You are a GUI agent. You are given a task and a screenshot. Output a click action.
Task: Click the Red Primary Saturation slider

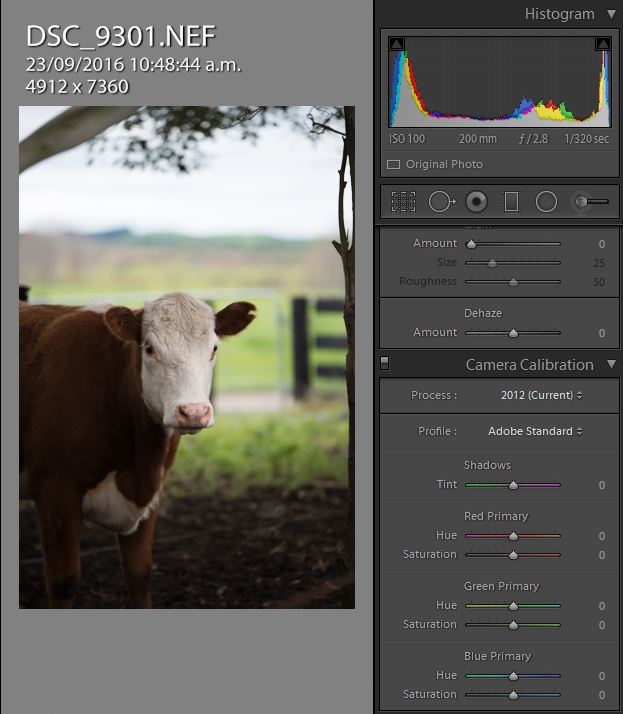(x=513, y=555)
